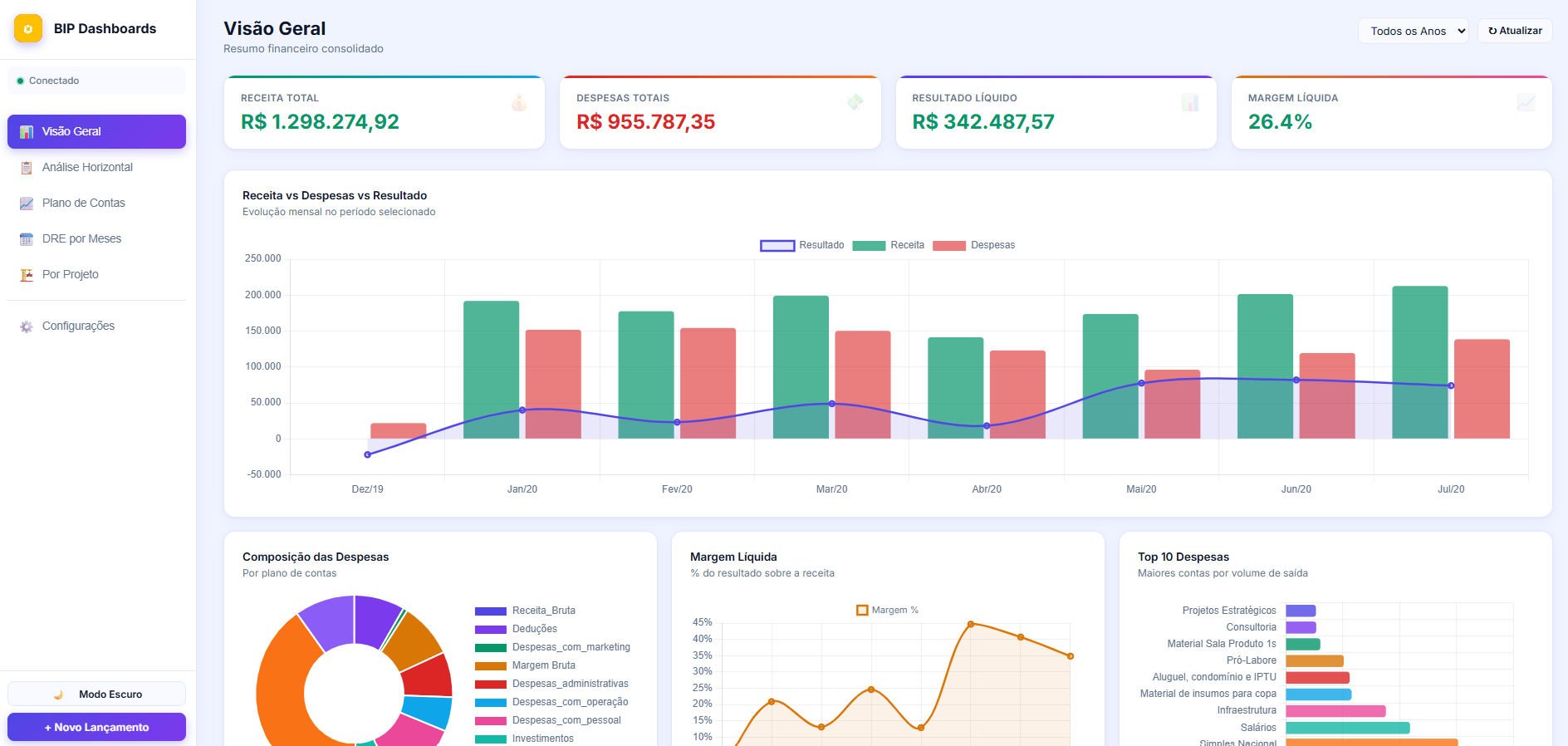Click the R$ 342.487,57 net result value
This screenshot has height=746, width=1568.
983,122
